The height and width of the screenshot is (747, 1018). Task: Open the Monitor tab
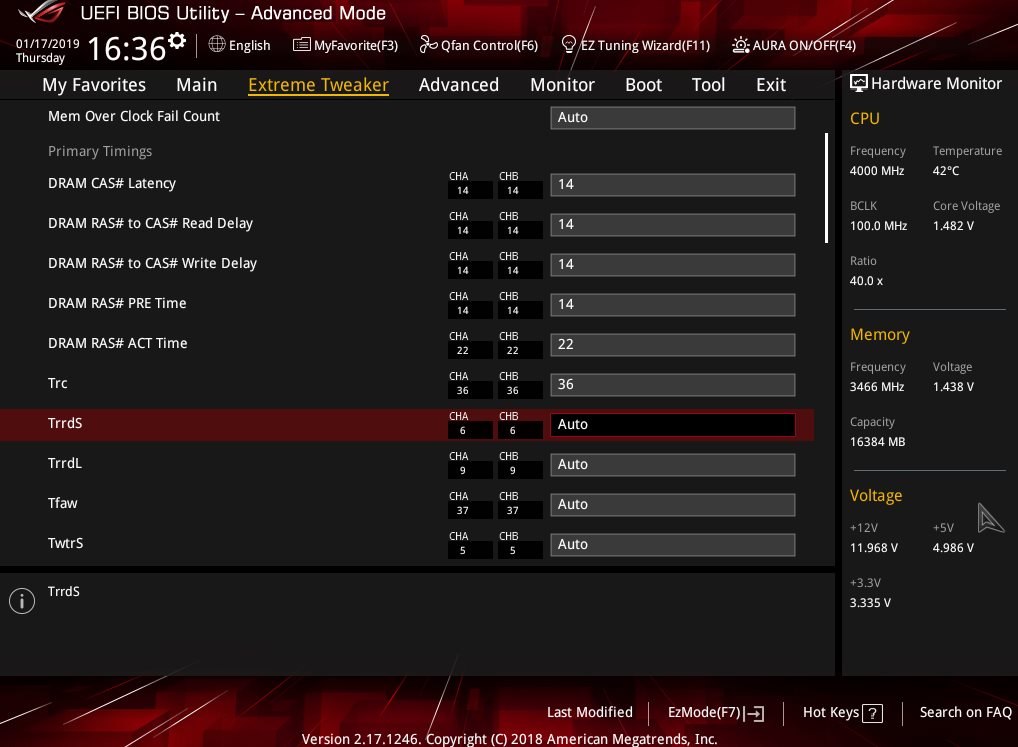[x=562, y=85]
